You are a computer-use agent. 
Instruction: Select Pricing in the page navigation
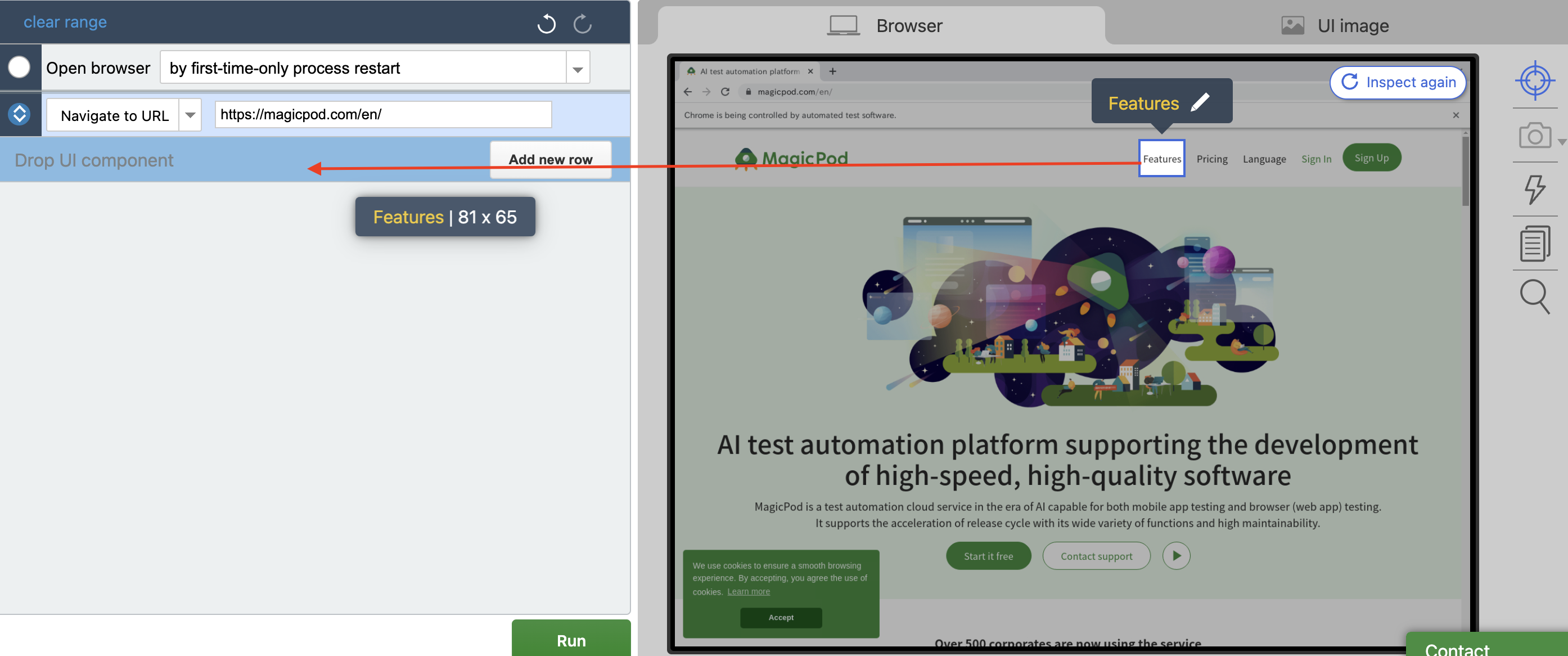(1211, 159)
